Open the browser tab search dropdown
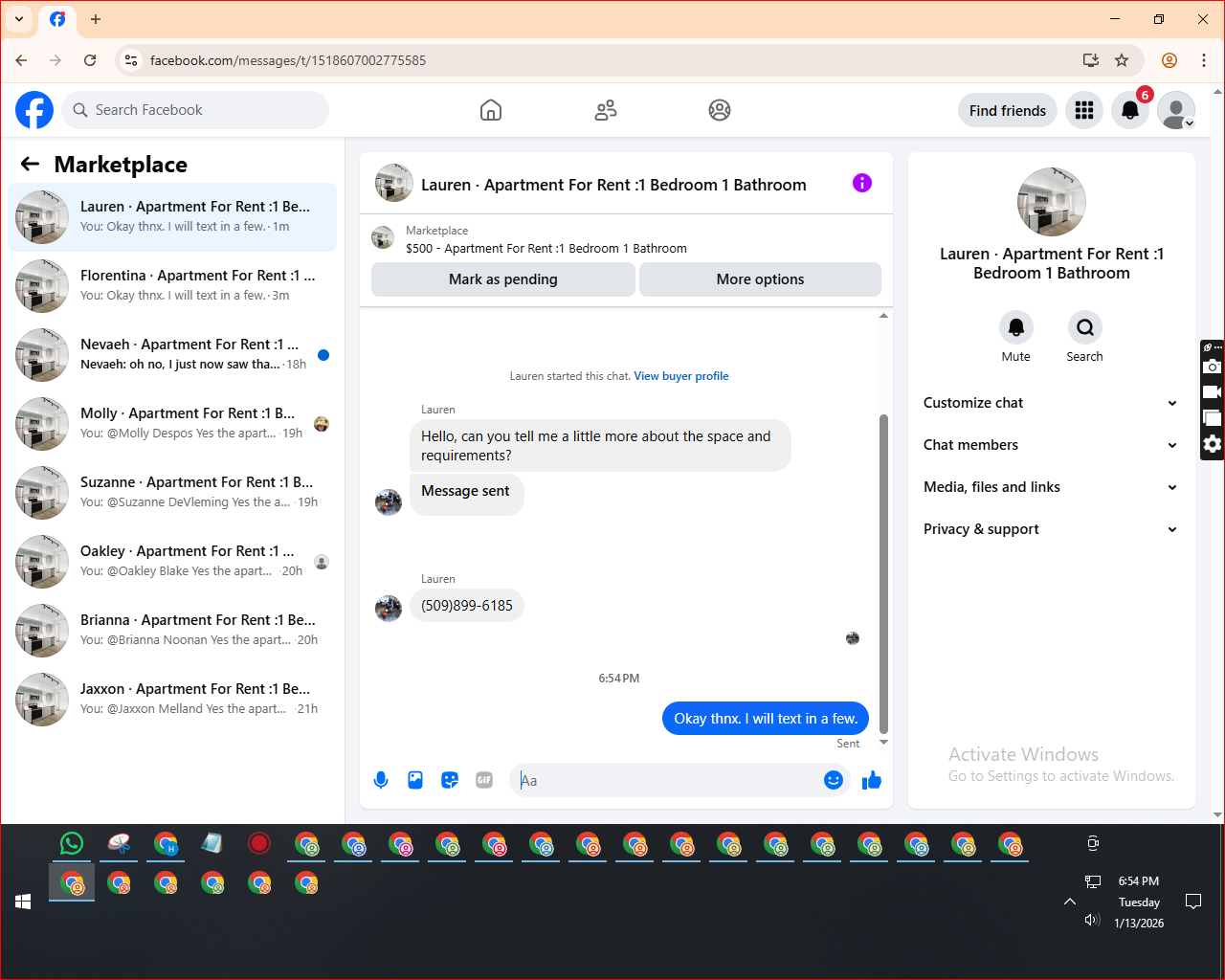The height and width of the screenshot is (980, 1225). (19, 19)
